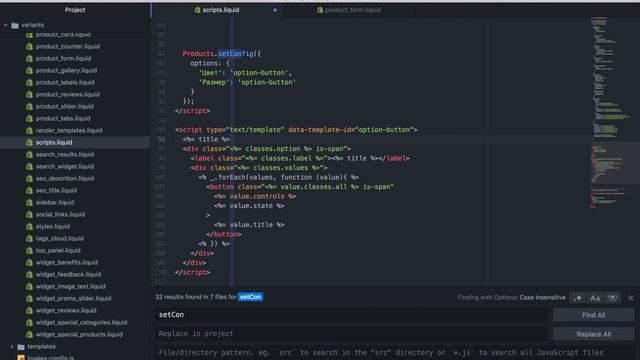Click the variants folder icon
Screen dimensions: 640x360
coord(15,25)
